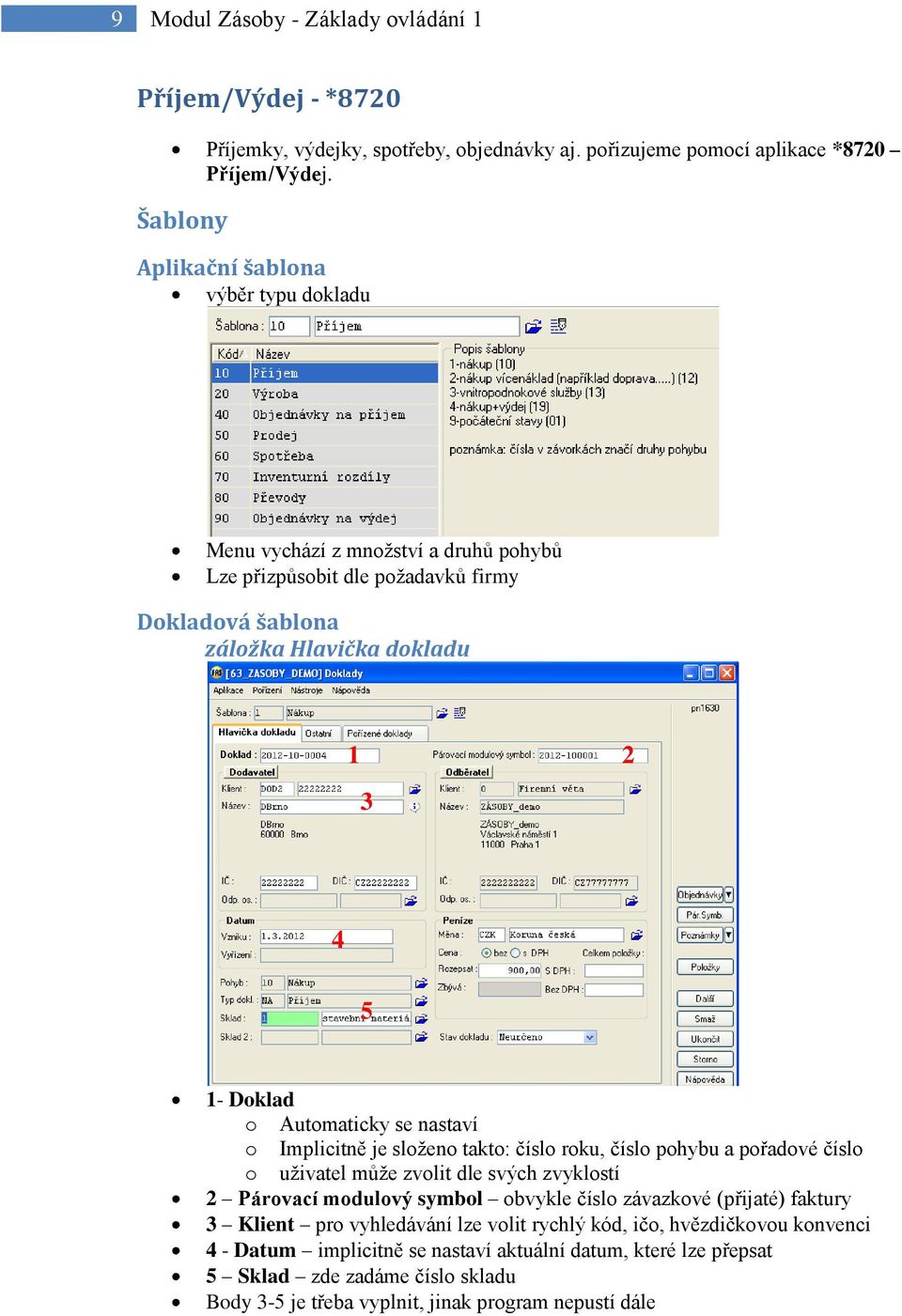Click the Název column header

pos(343,354)
